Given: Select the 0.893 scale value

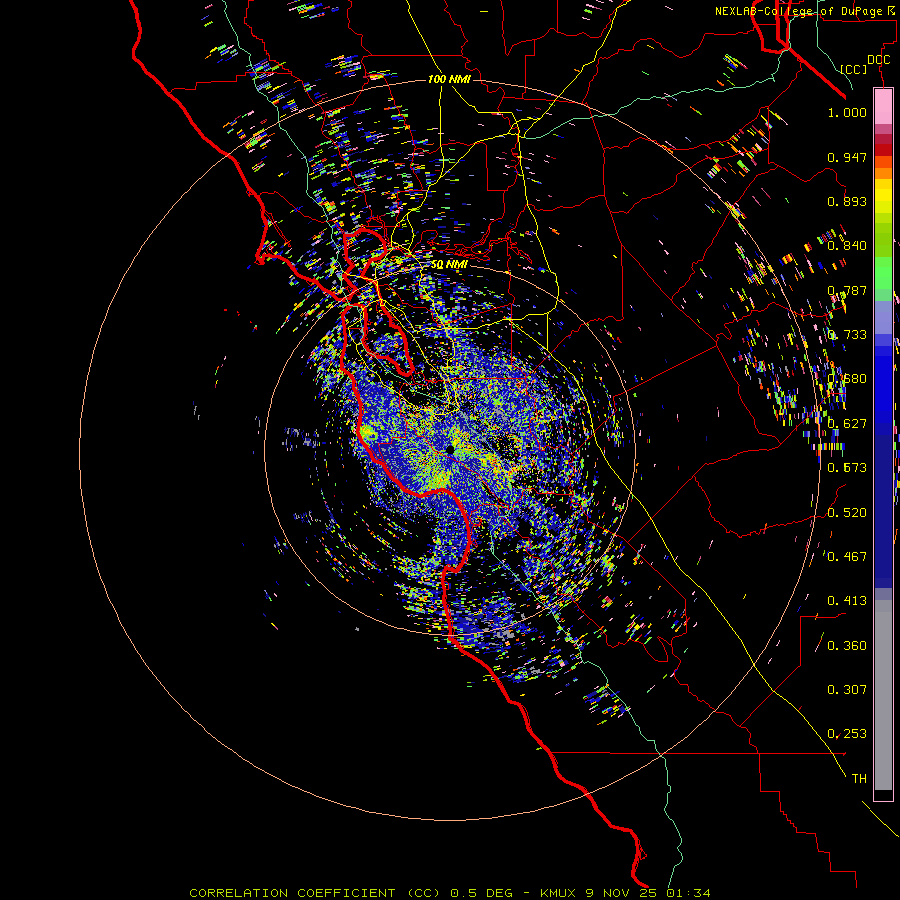Looking at the screenshot, I should click(x=847, y=201).
